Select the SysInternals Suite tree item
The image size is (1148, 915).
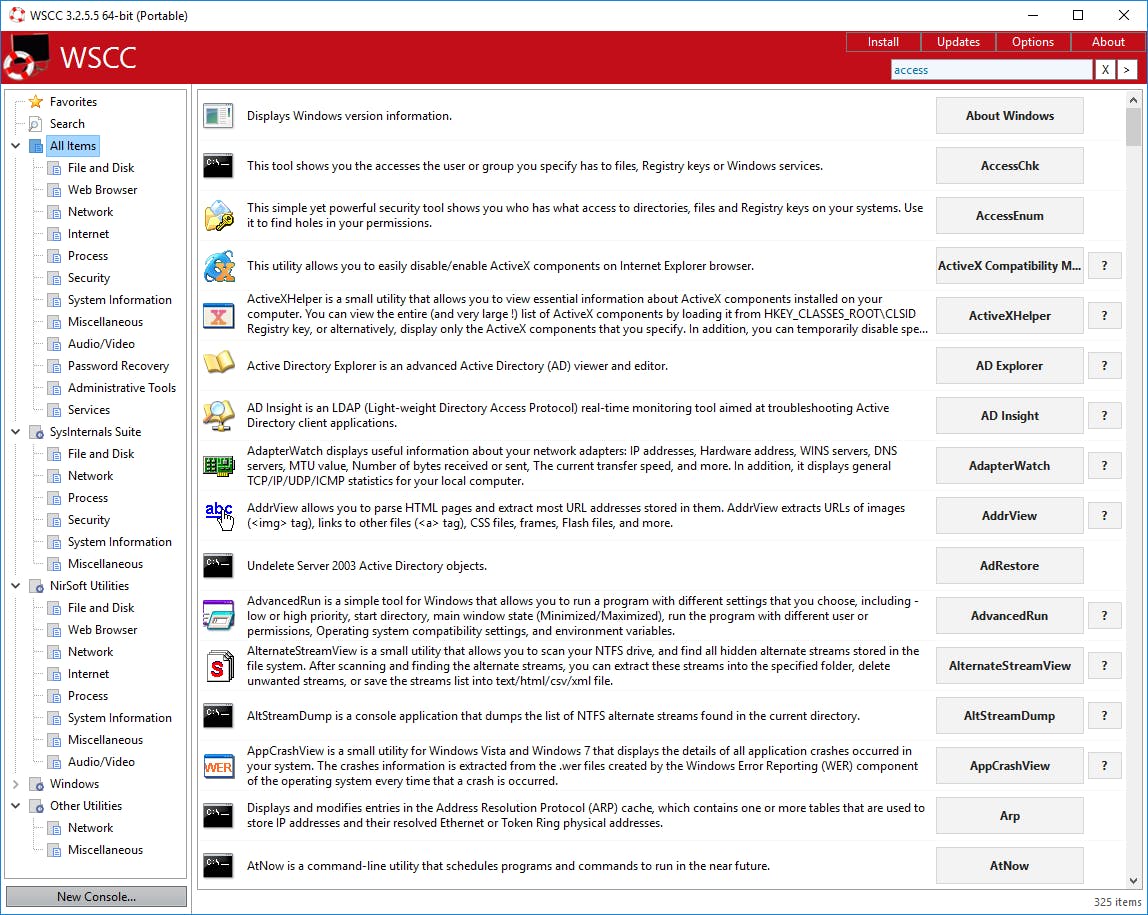click(x=95, y=432)
